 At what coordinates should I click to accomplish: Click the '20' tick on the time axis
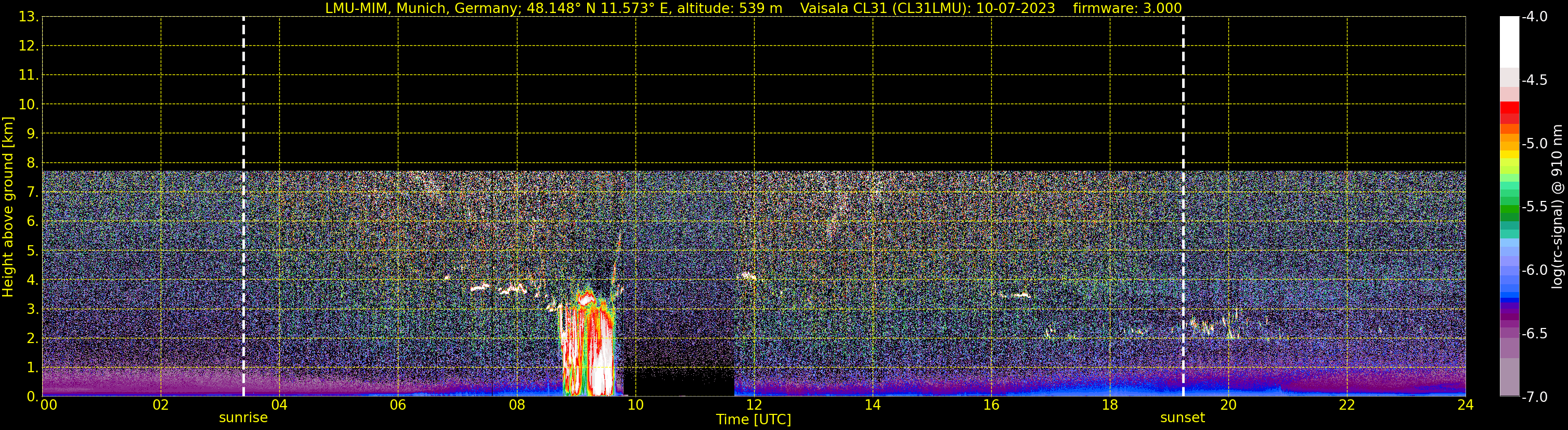1228,405
